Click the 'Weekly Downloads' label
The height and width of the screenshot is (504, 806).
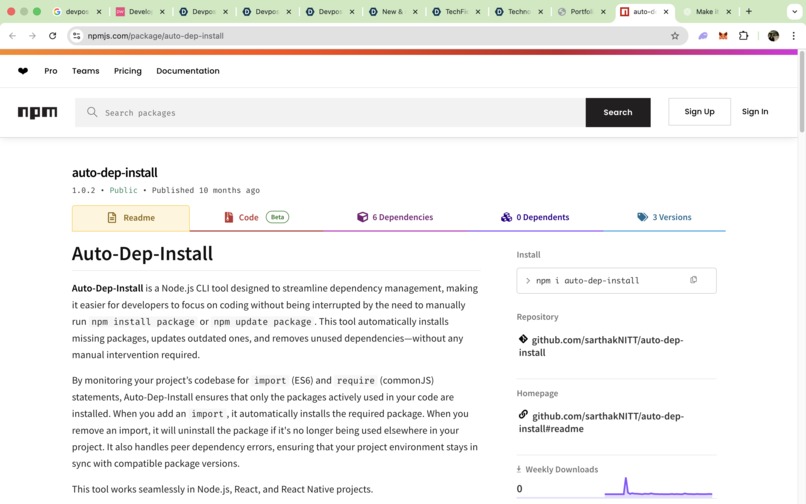(562, 469)
